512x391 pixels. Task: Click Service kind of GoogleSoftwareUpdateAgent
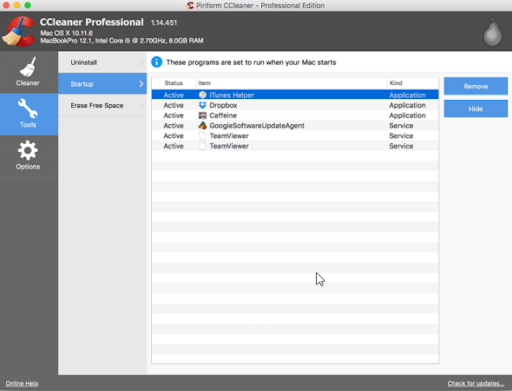401,126
